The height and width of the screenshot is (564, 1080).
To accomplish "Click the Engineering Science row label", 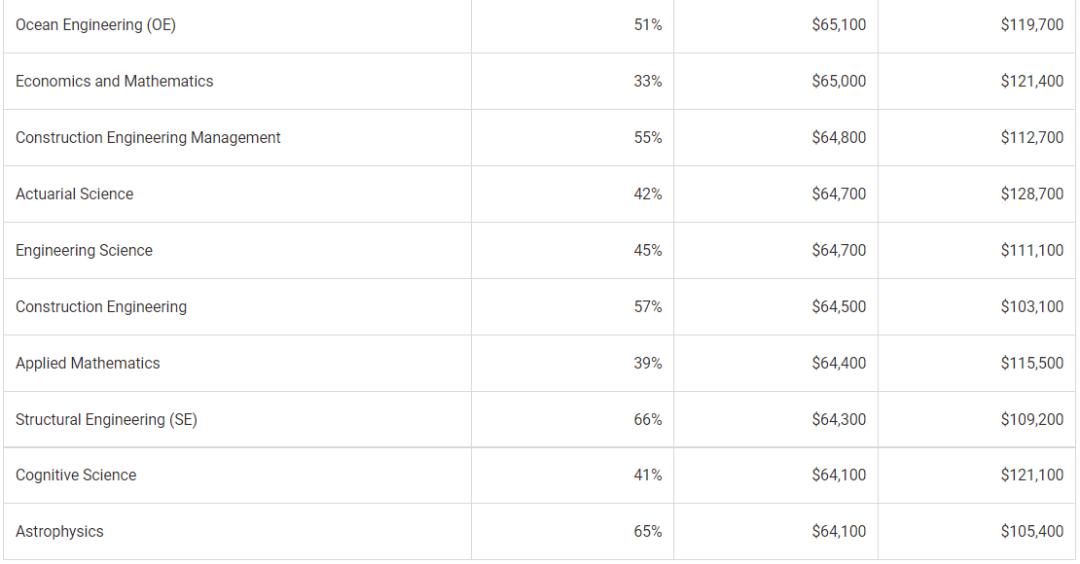I will (x=84, y=251).
